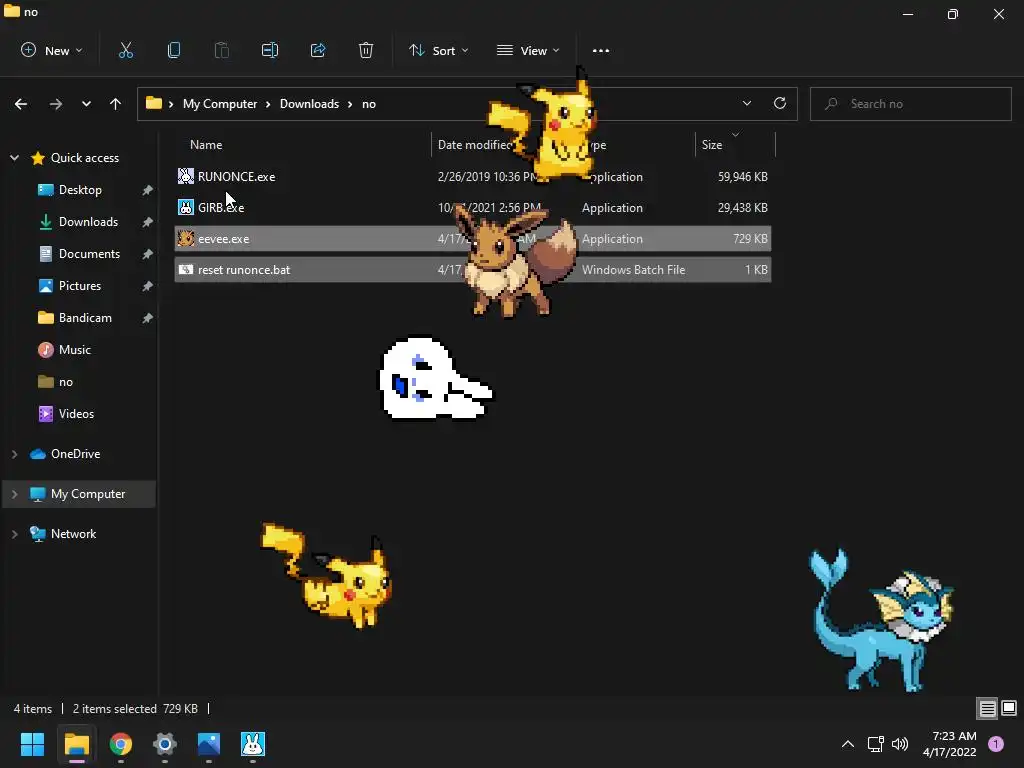The image size is (1024, 768).
Task: Open the See more ellipsis menu
Action: pos(600,50)
